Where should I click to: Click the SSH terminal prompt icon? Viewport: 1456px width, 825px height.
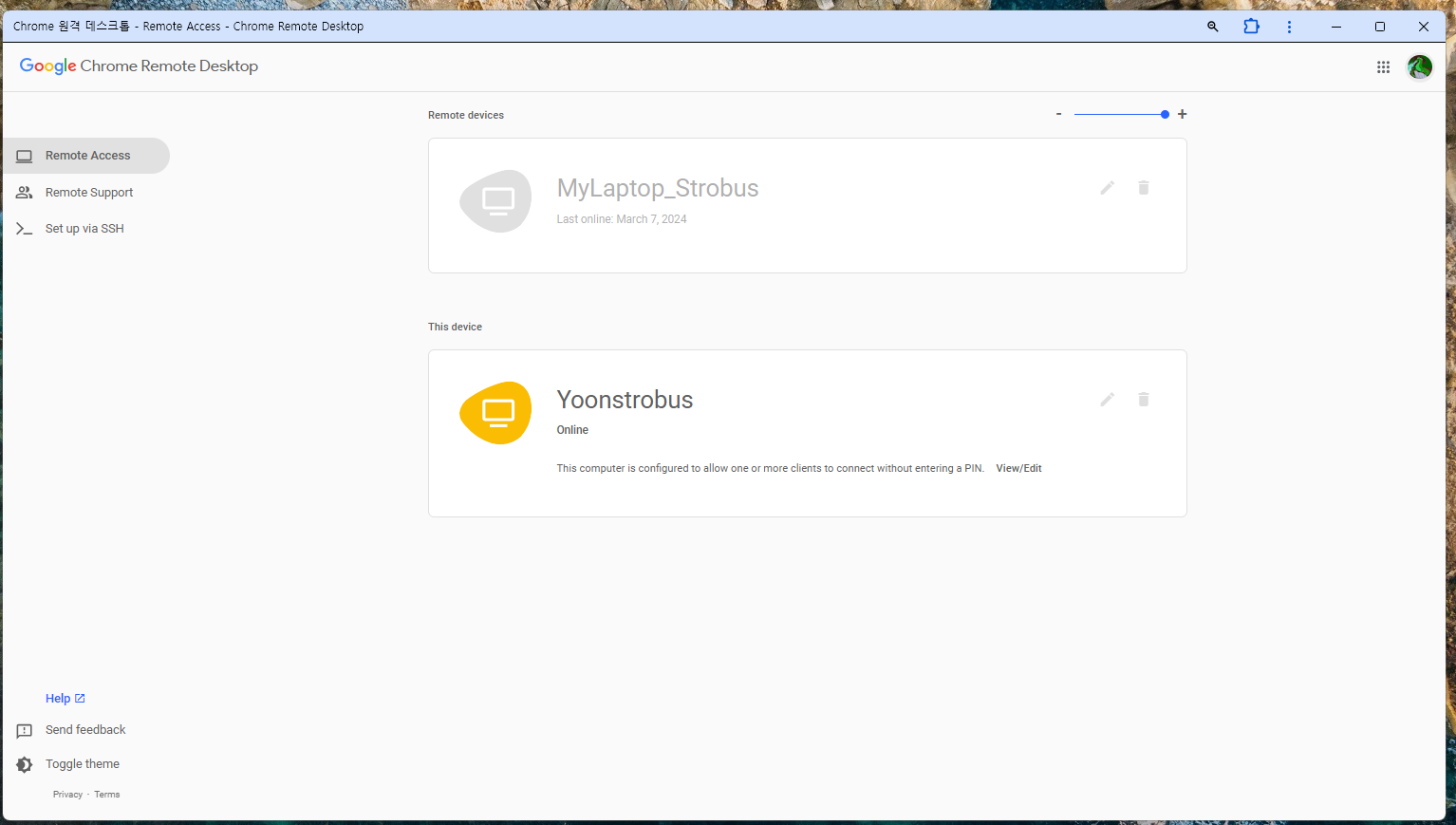tap(25, 229)
